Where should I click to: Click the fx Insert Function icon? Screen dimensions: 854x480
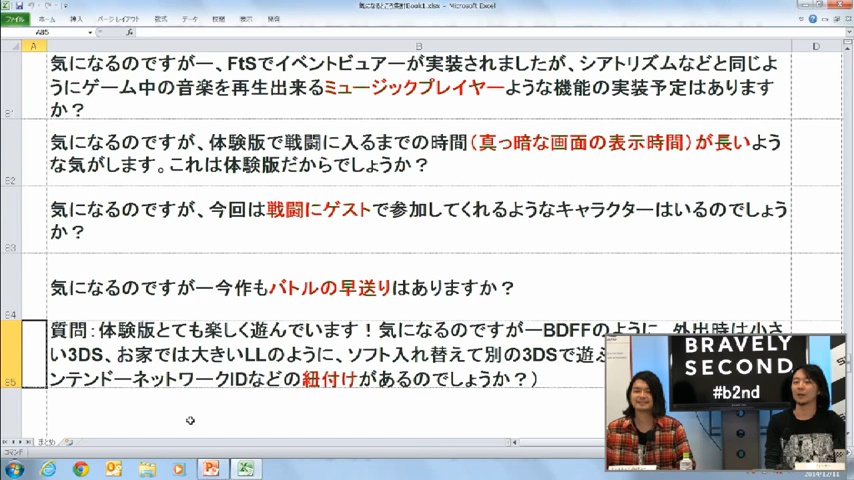pos(129,32)
